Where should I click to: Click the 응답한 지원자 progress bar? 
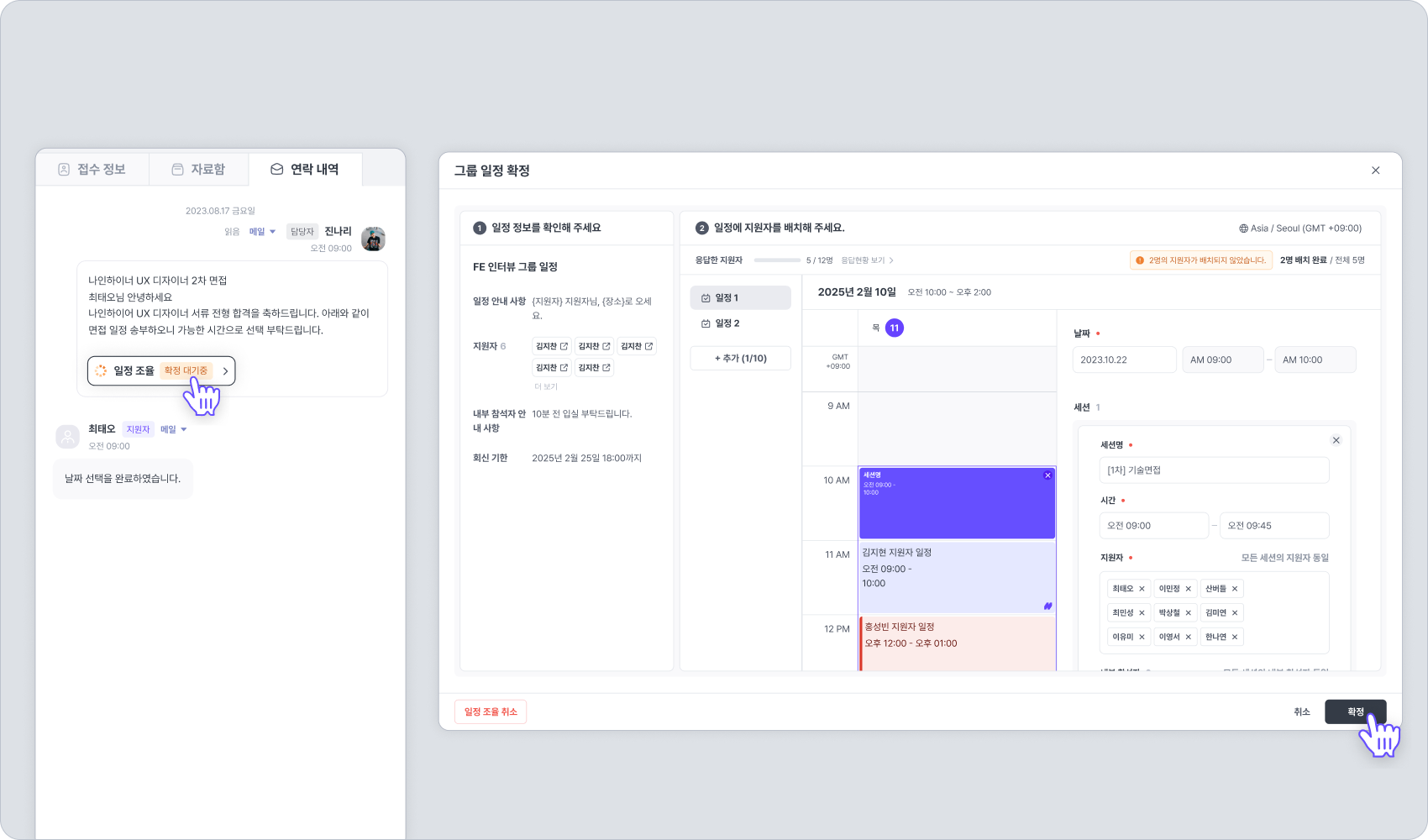click(777, 260)
